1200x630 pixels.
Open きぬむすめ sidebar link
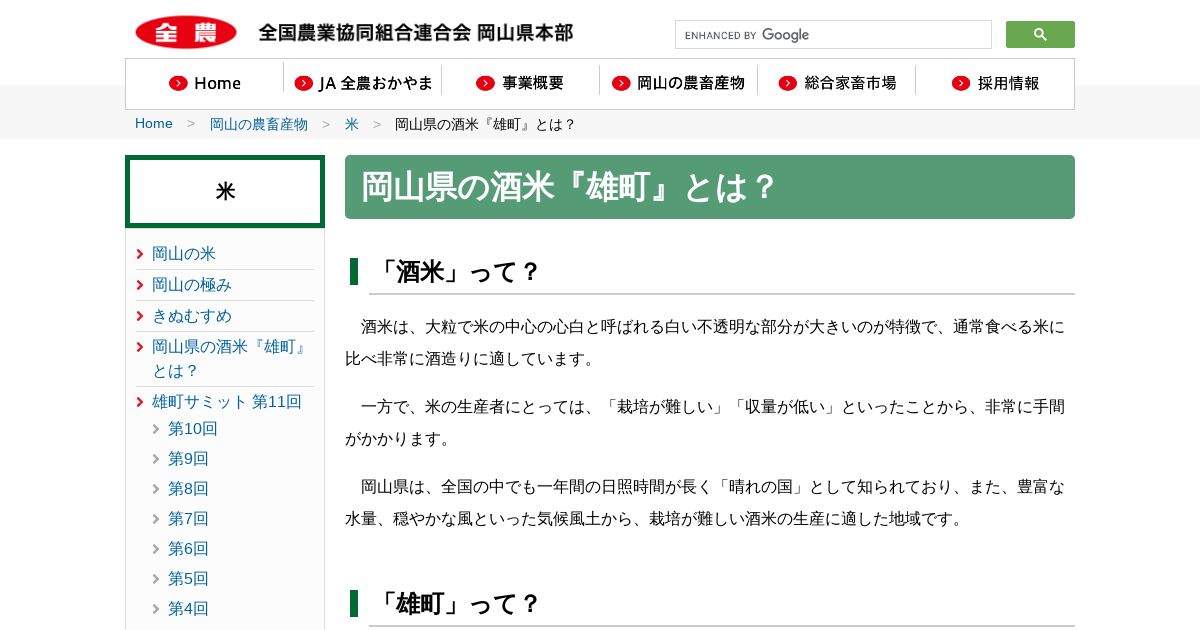(x=192, y=316)
